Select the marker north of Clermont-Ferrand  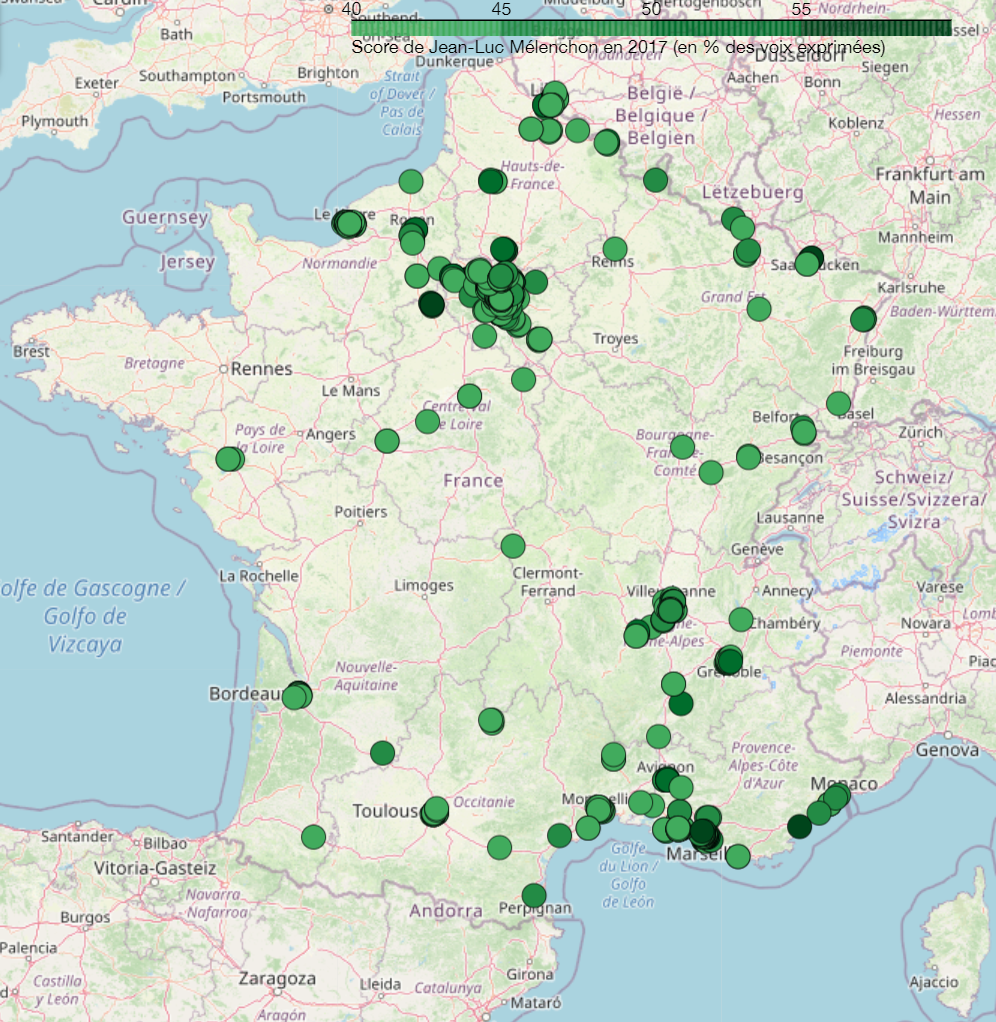512,546
